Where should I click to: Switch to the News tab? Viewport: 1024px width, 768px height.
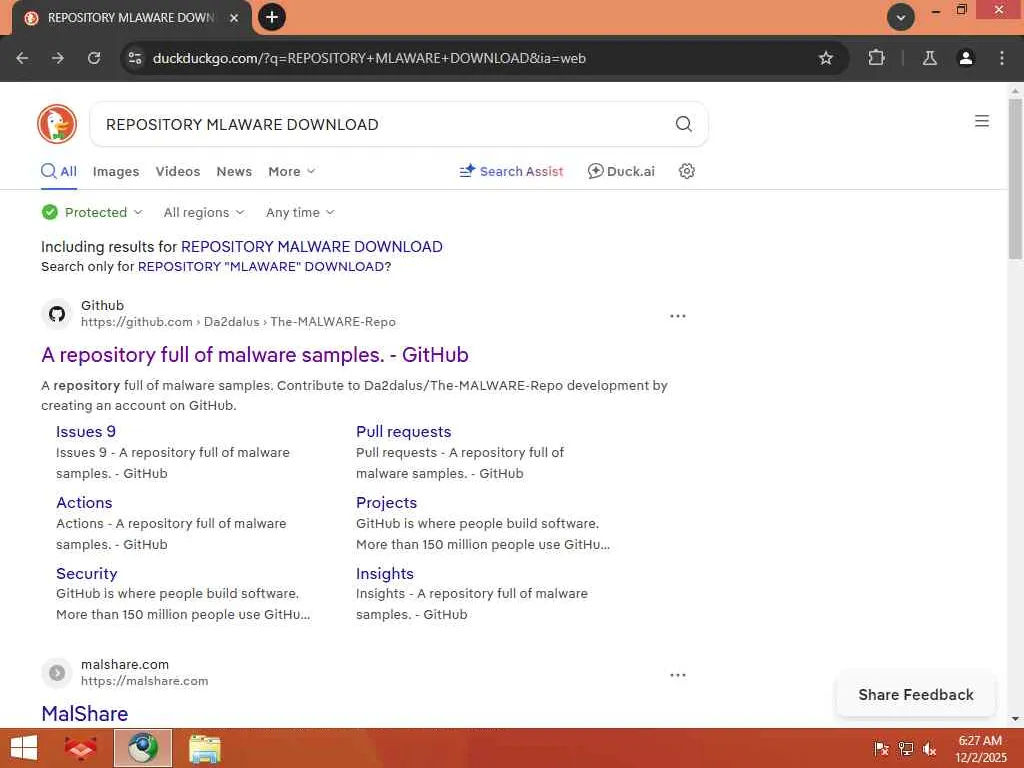click(x=234, y=171)
